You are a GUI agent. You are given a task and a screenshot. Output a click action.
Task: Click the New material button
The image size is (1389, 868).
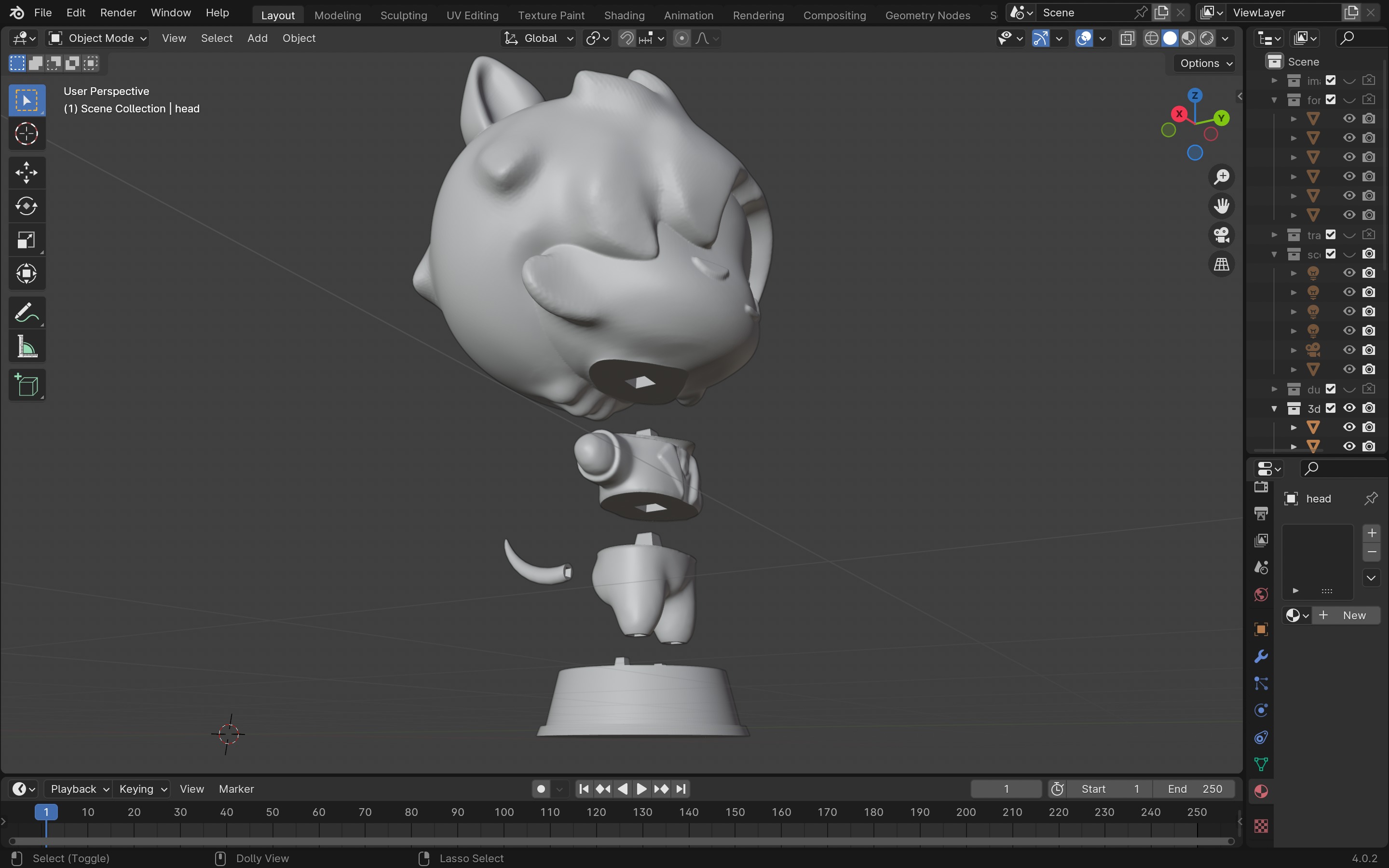[1347, 615]
